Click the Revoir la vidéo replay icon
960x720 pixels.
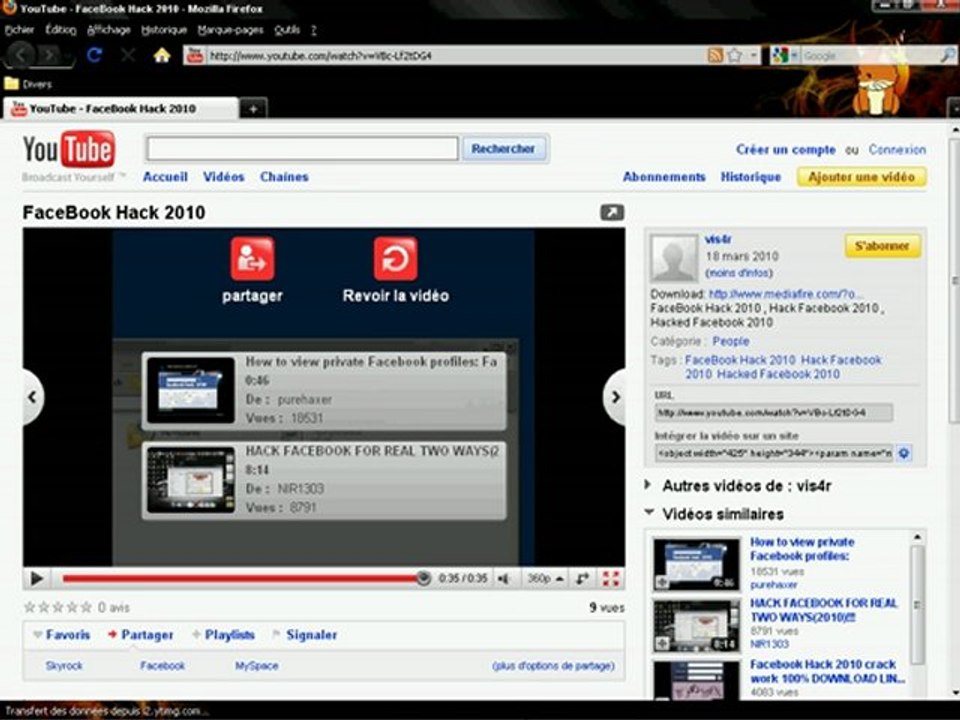pyautogui.click(x=396, y=258)
